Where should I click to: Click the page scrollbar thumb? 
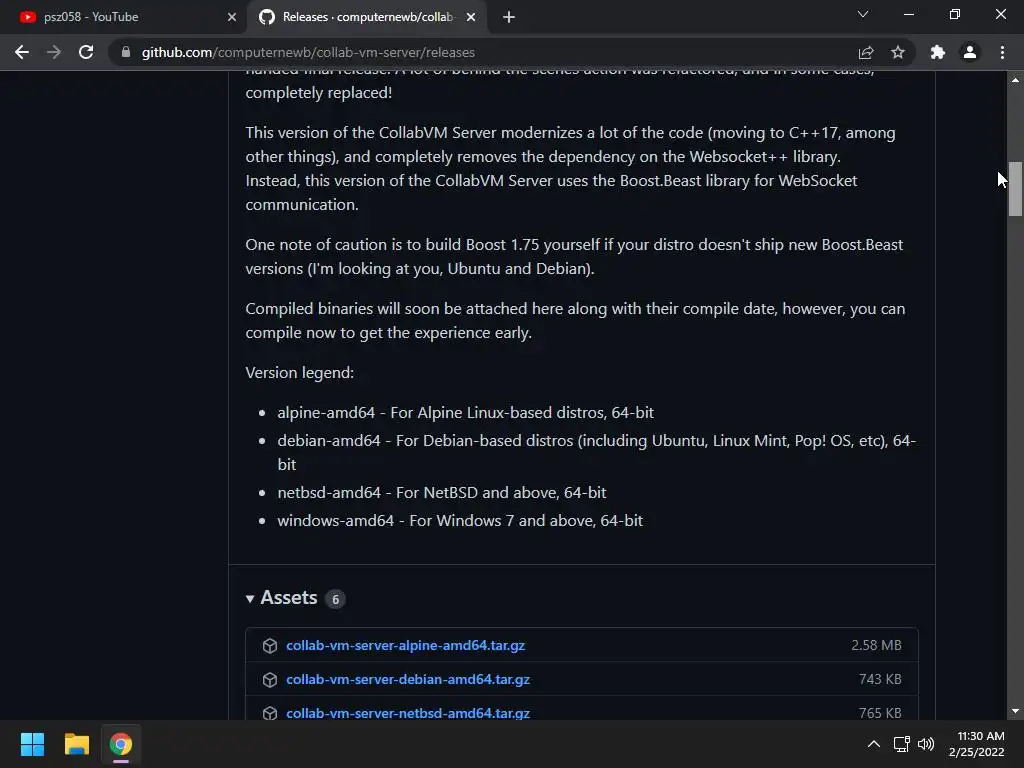tap(1015, 188)
